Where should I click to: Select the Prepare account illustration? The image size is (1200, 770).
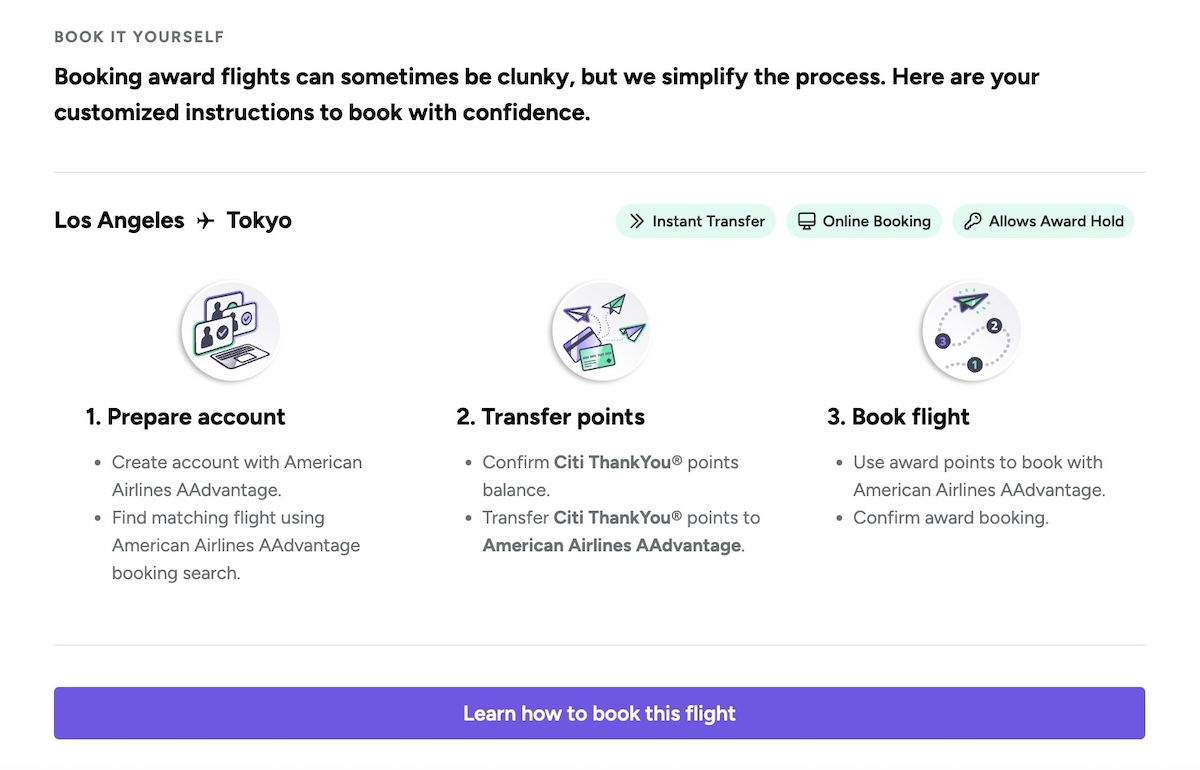[x=230, y=331]
